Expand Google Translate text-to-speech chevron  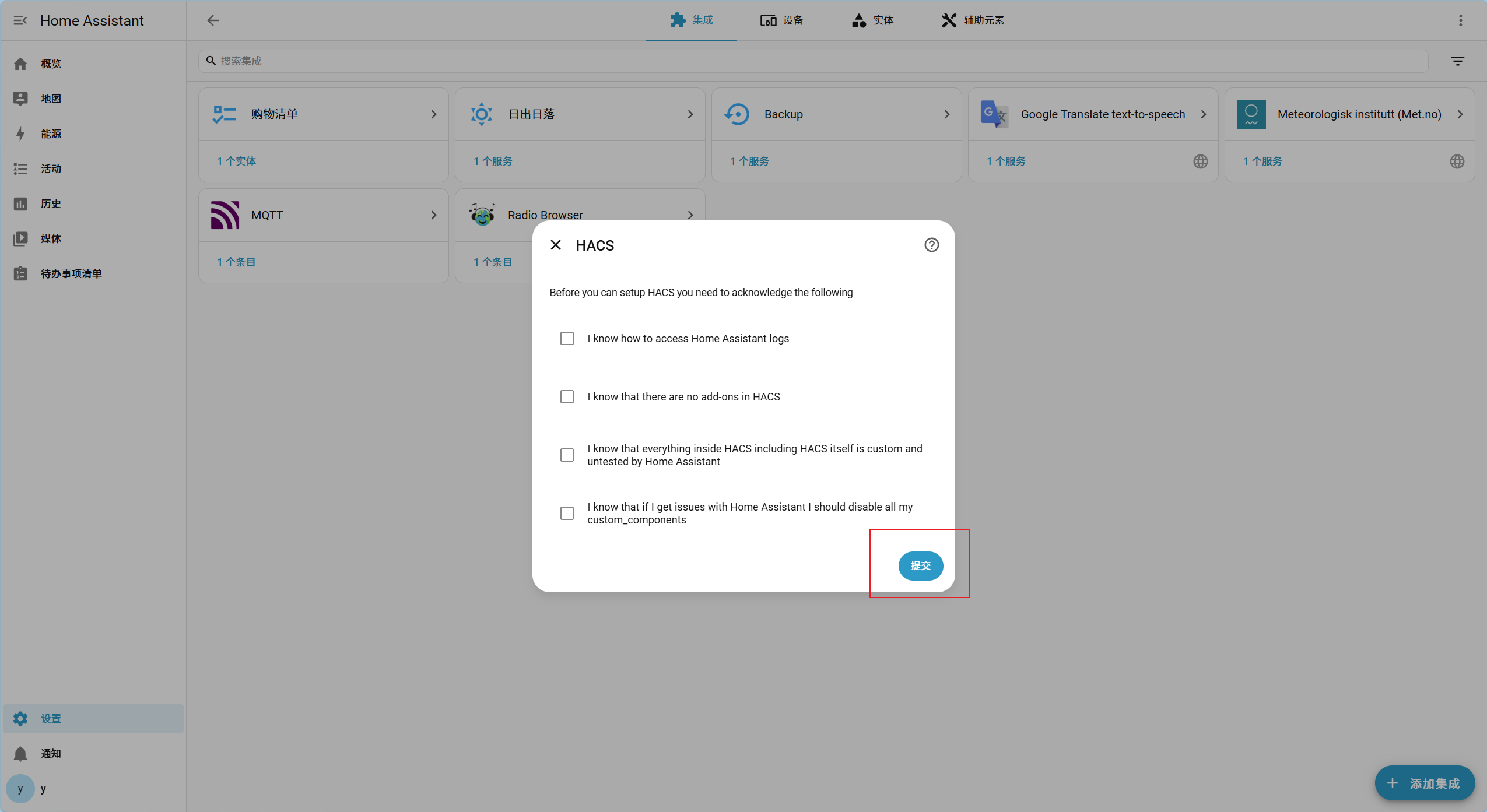[1203, 114]
